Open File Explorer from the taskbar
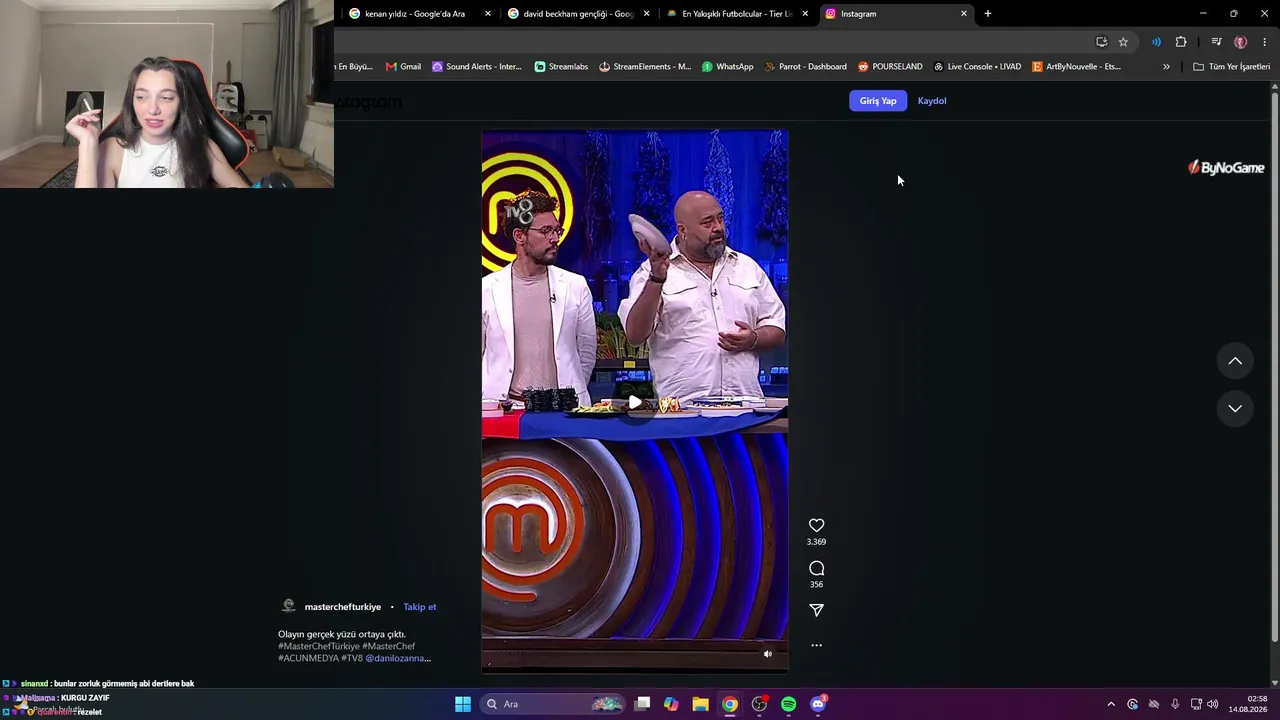 click(700, 704)
